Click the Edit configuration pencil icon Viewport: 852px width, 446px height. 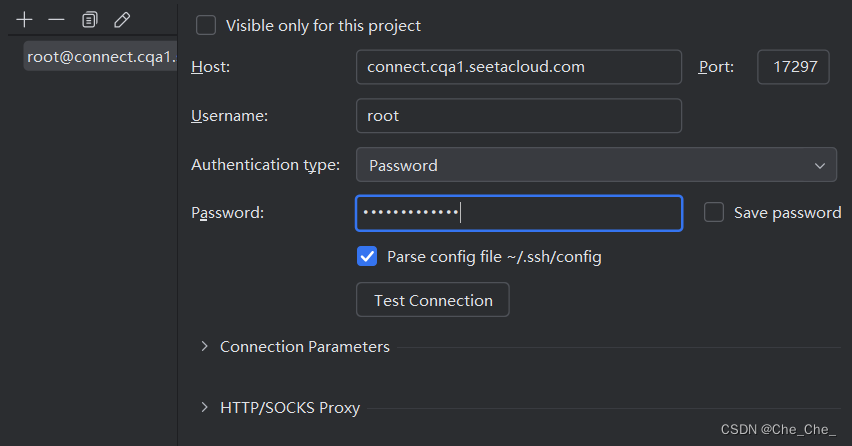pos(122,19)
